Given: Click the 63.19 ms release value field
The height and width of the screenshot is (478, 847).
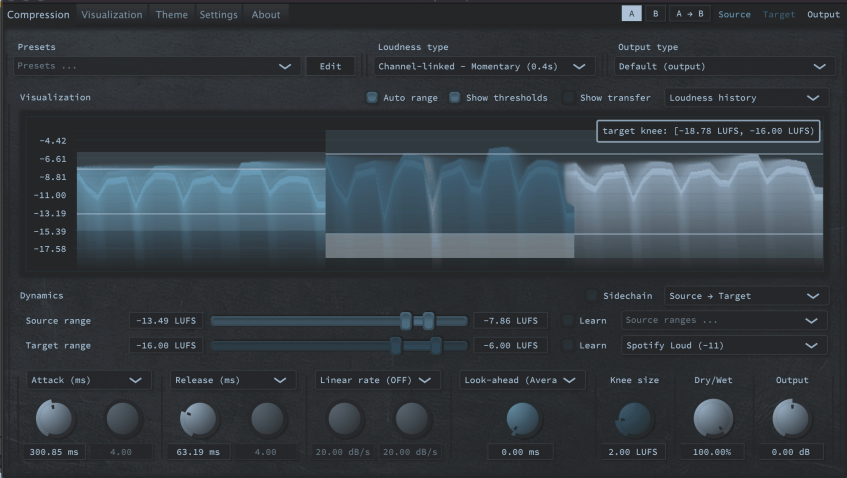Looking at the screenshot, I should (198, 452).
